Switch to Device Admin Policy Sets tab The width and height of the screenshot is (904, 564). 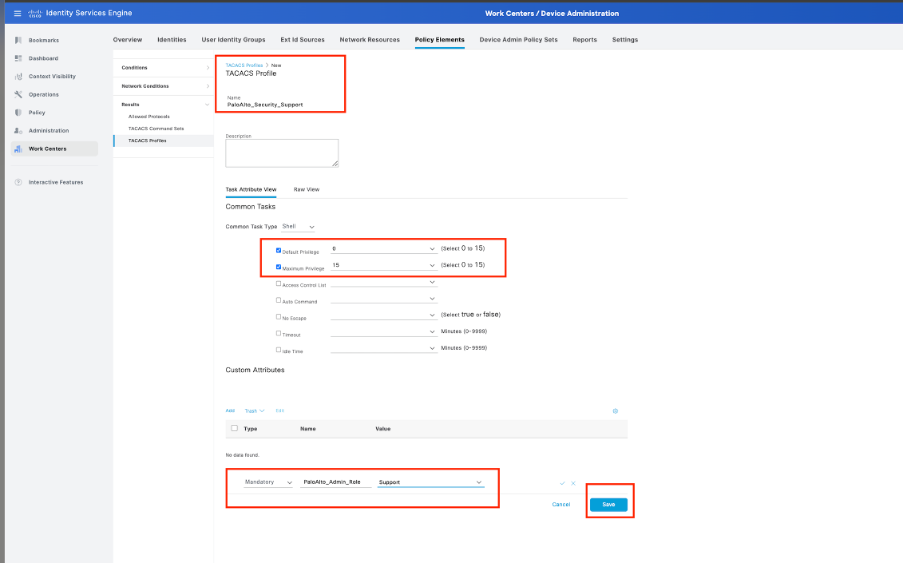(x=518, y=40)
